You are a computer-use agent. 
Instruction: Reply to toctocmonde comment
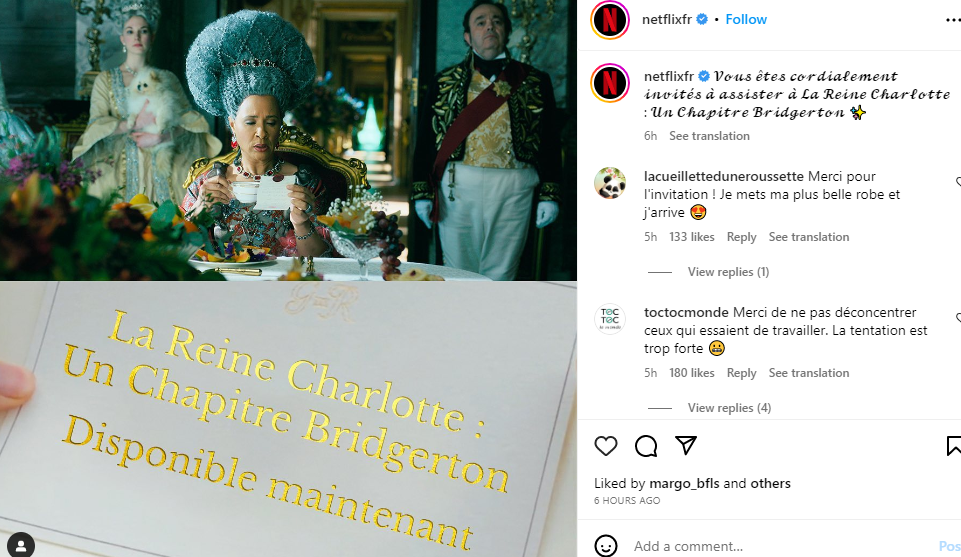tap(742, 373)
